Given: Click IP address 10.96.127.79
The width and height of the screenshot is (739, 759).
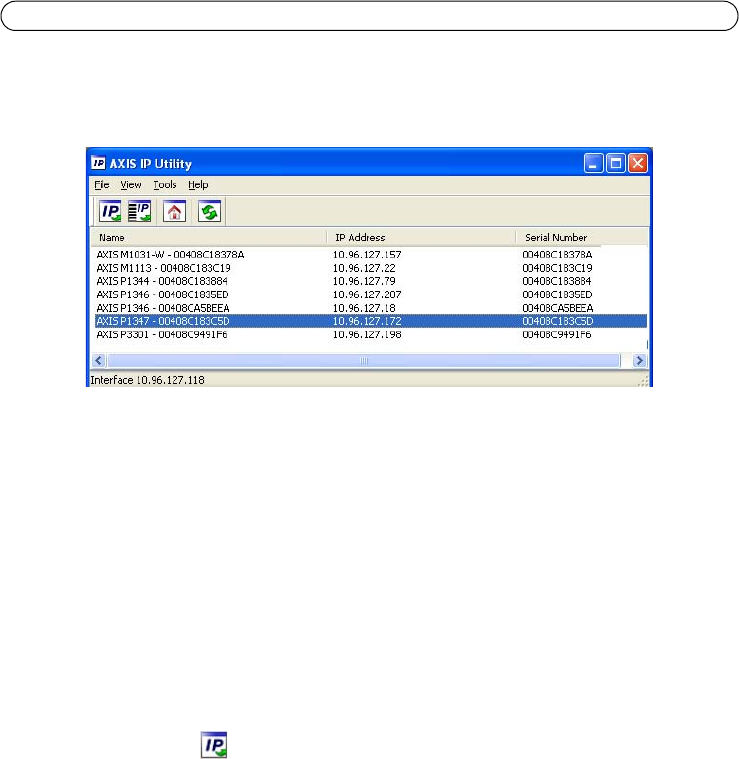Looking at the screenshot, I should [364, 281].
